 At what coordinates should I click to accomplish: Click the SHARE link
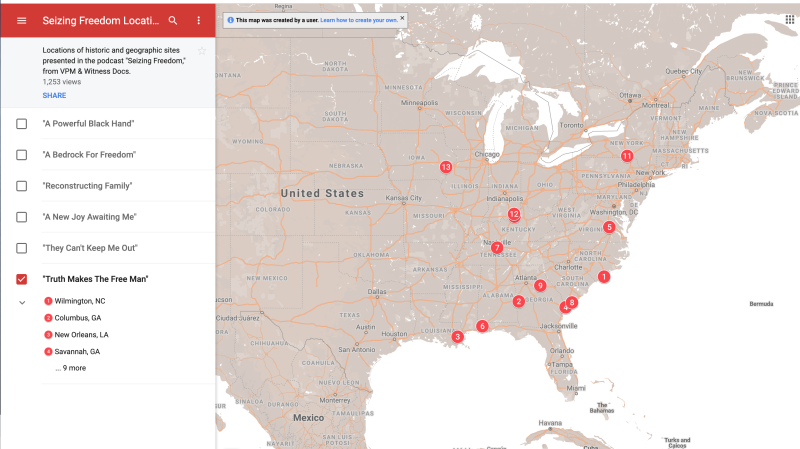pos(55,95)
